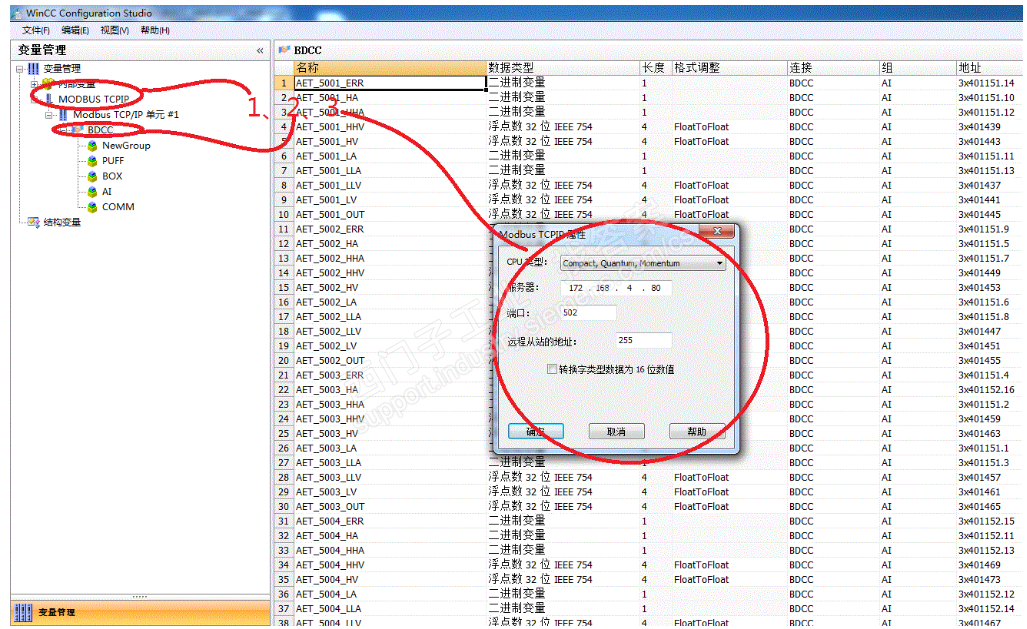Select the COMM tree item

click(118, 207)
